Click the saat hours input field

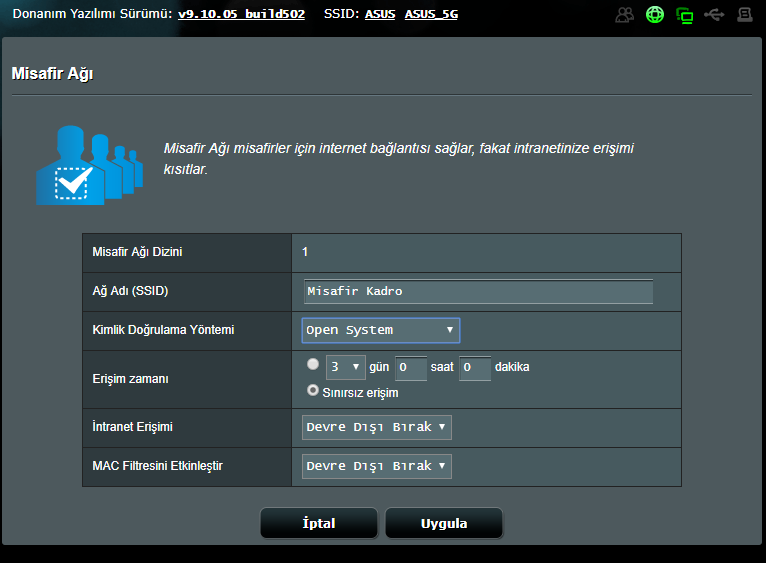point(411,368)
